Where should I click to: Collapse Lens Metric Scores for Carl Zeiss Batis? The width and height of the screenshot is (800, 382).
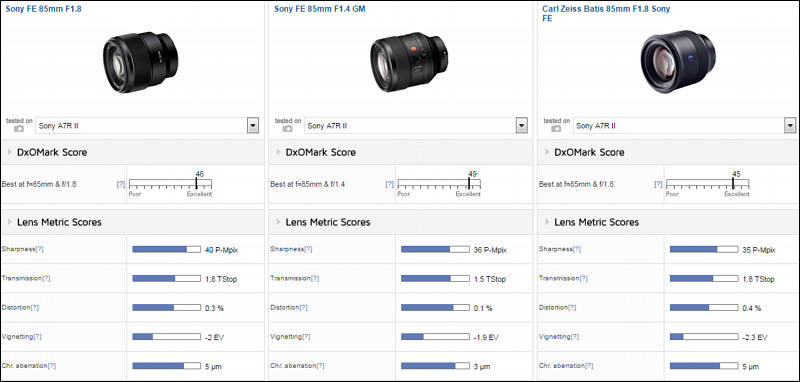click(x=548, y=222)
